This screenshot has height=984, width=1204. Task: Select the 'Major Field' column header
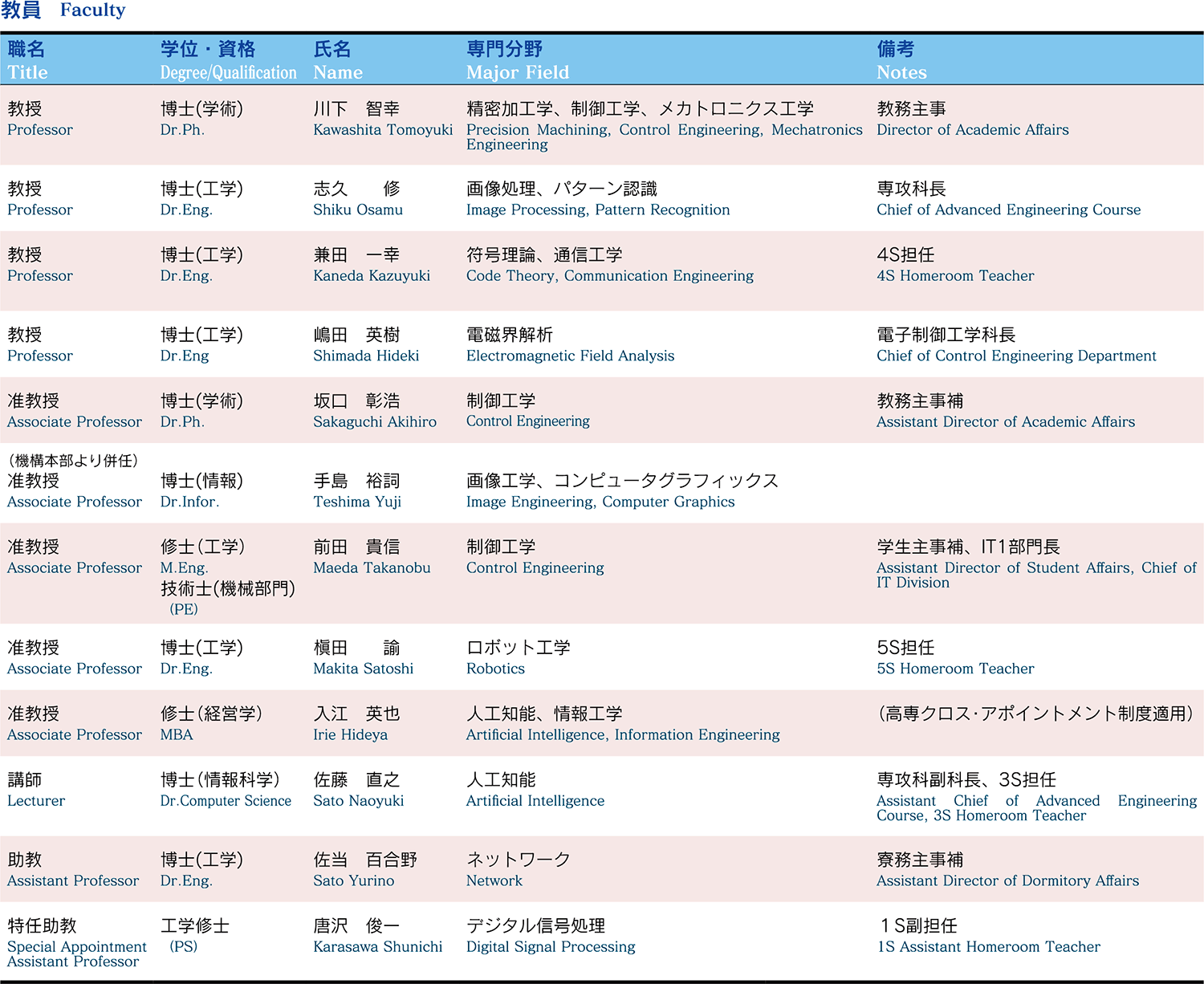(x=518, y=72)
